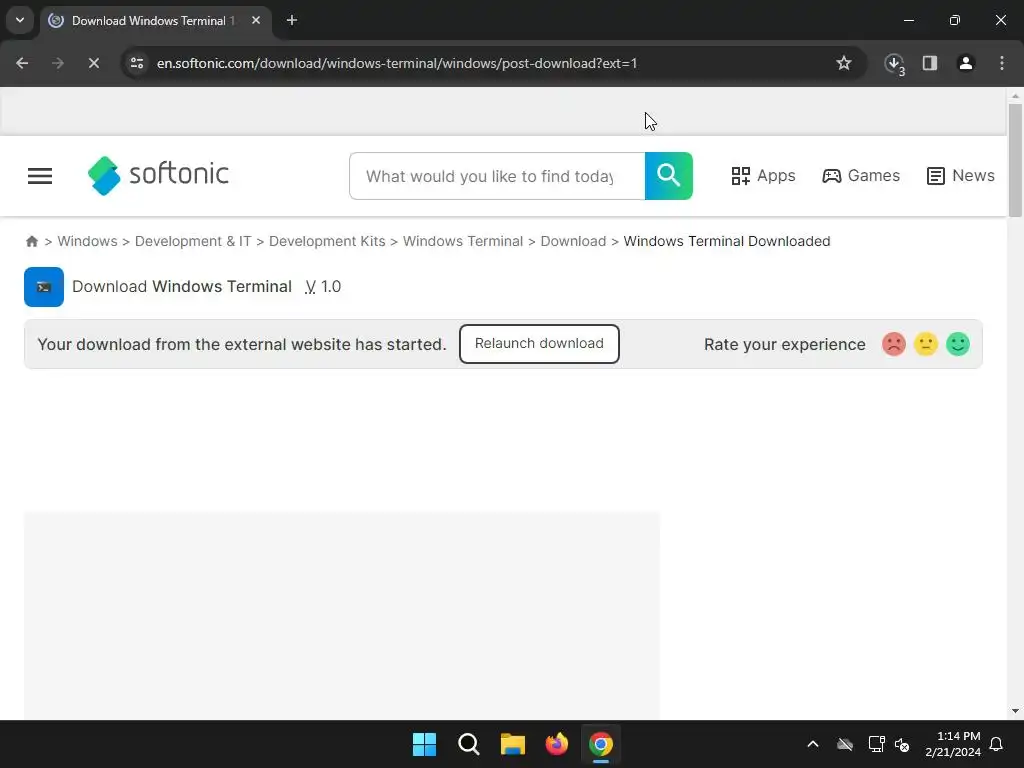Click the scrollbar down arrow
The image size is (1024, 768).
click(x=1015, y=711)
